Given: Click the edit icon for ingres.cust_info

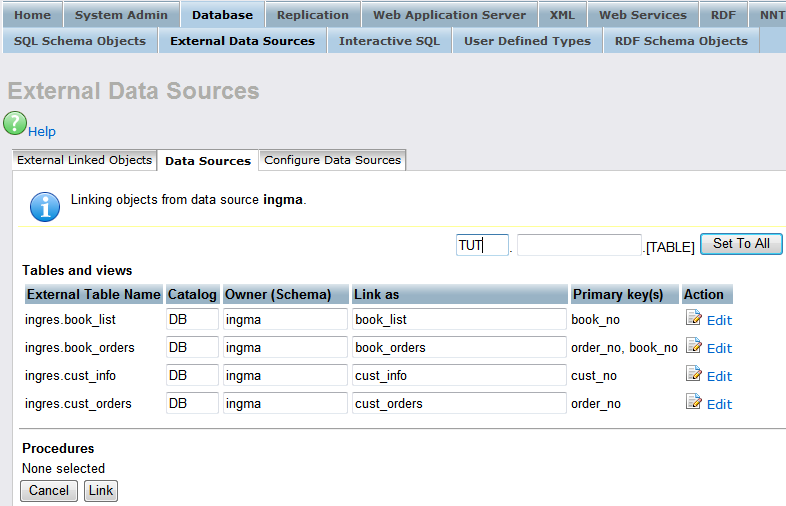Looking at the screenshot, I should [694, 375].
